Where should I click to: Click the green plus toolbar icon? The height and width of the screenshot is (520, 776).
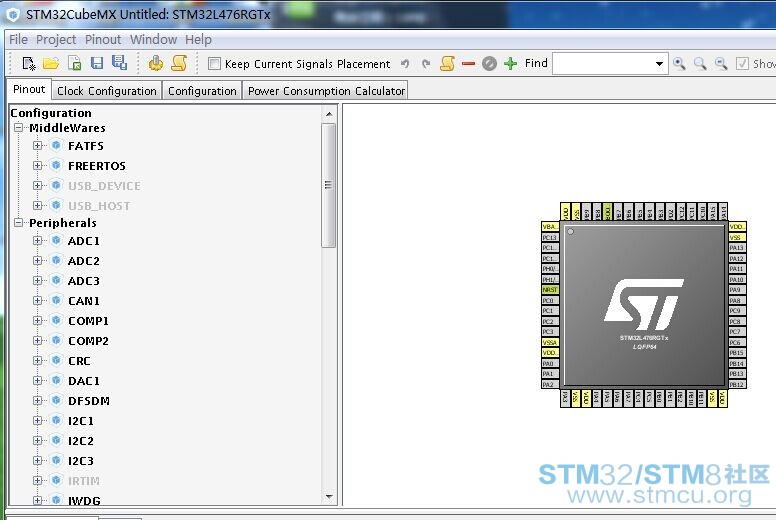[x=510, y=64]
